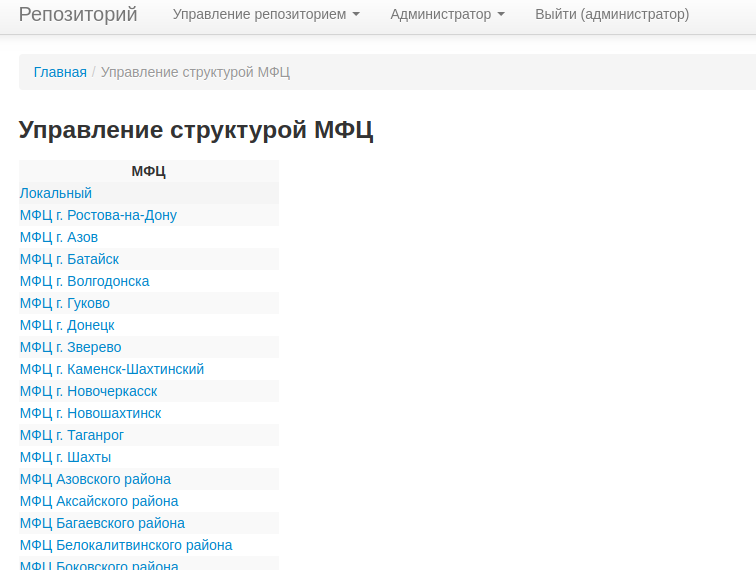The height and width of the screenshot is (570, 756).
Task: Open the МФЦ г. Таганрог link
Action: (72, 435)
